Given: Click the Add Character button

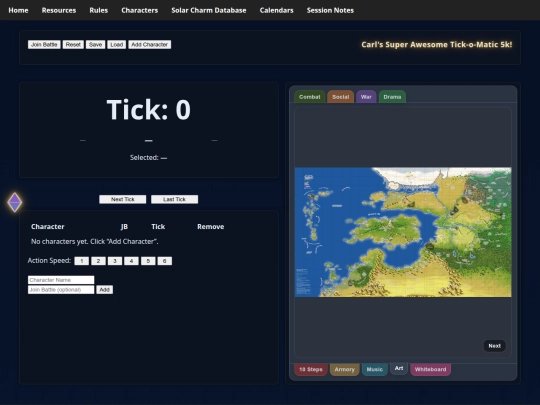Looking at the screenshot, I should coord(149,45).
